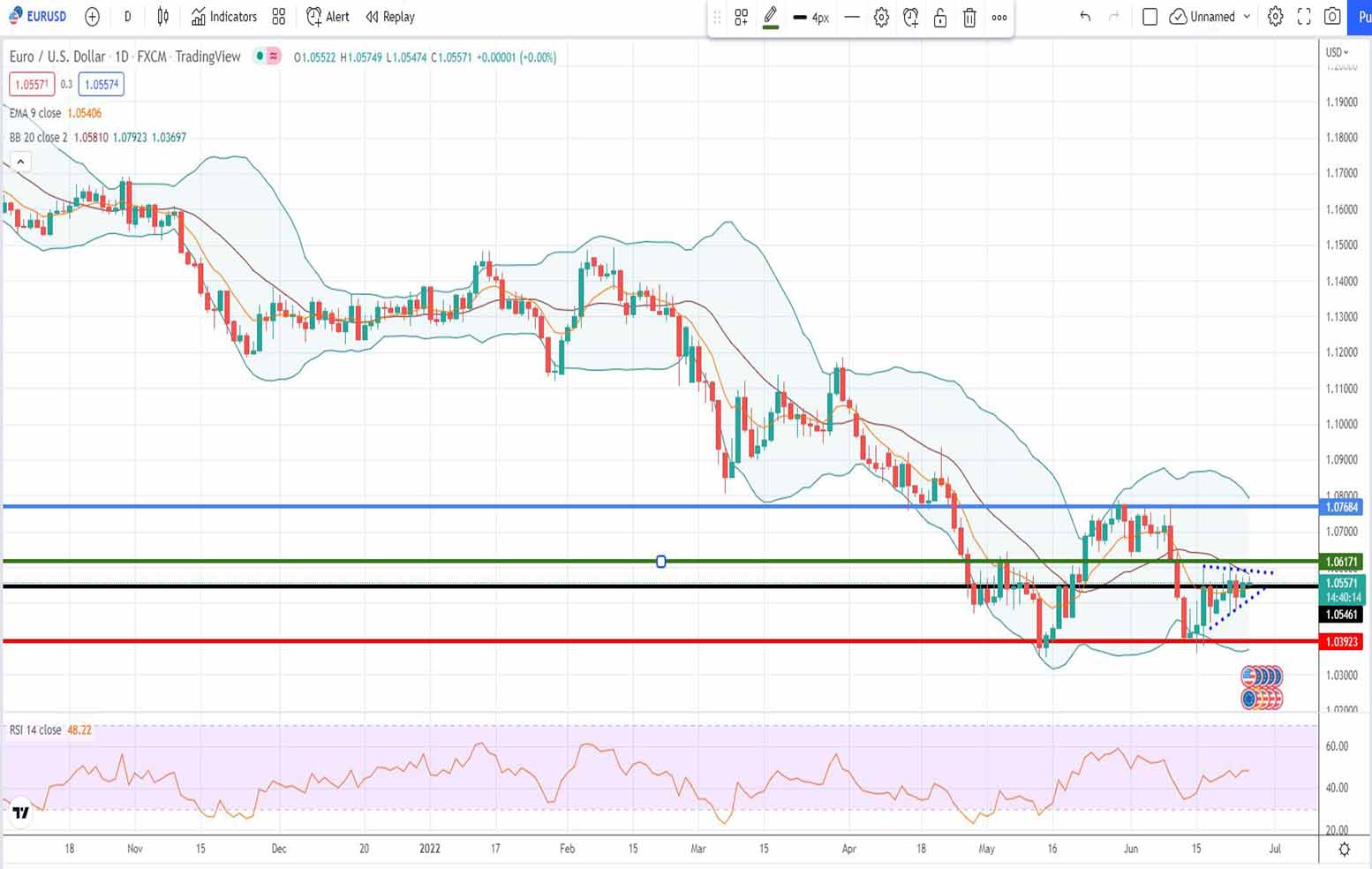Expand the Unnamed layout dropdown arrow
Image resolution: width=1372 pixels, height=869 pixels.
point(1247,17)
